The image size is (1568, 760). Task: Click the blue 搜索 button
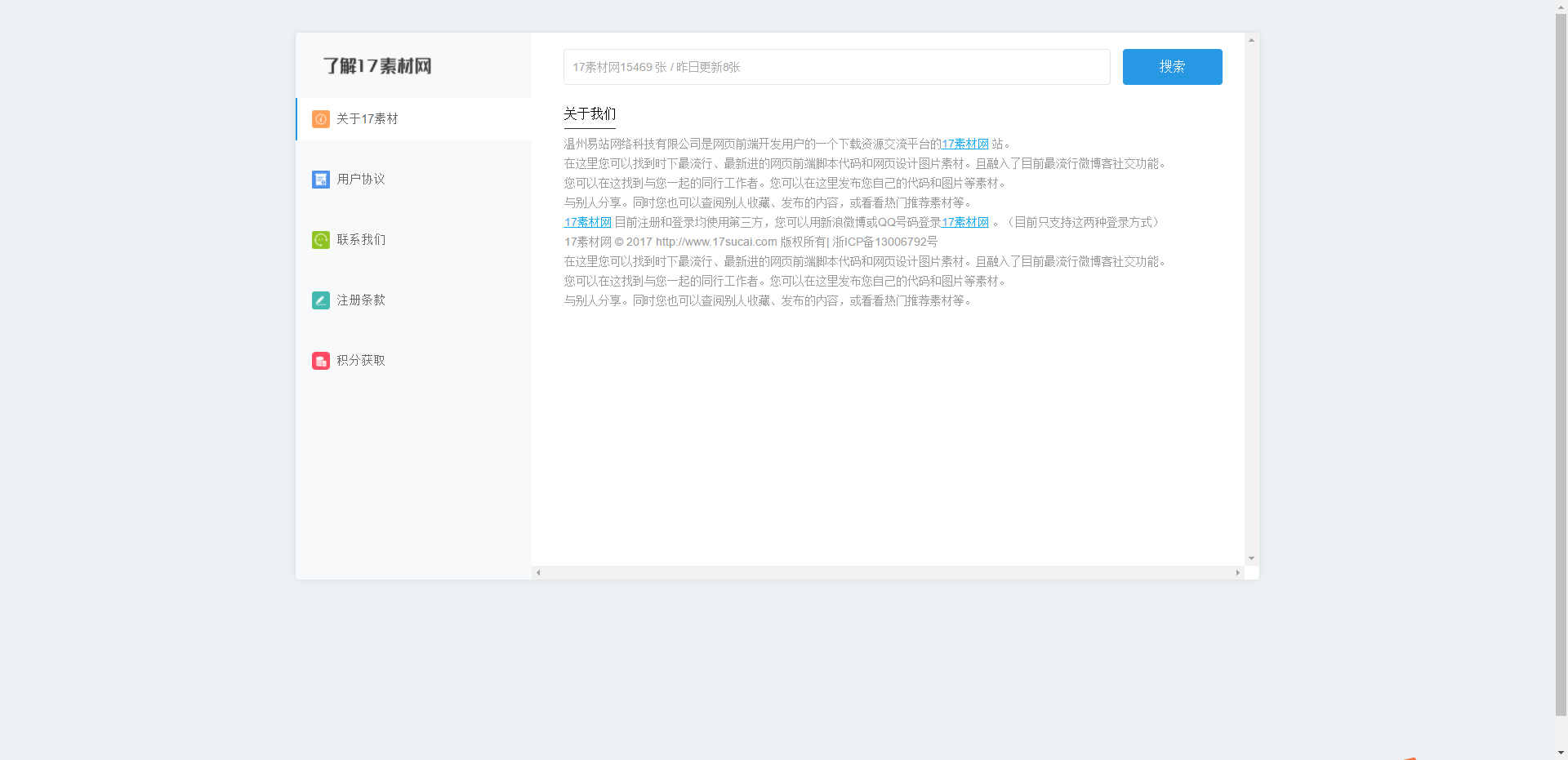tap(1172, 67)
